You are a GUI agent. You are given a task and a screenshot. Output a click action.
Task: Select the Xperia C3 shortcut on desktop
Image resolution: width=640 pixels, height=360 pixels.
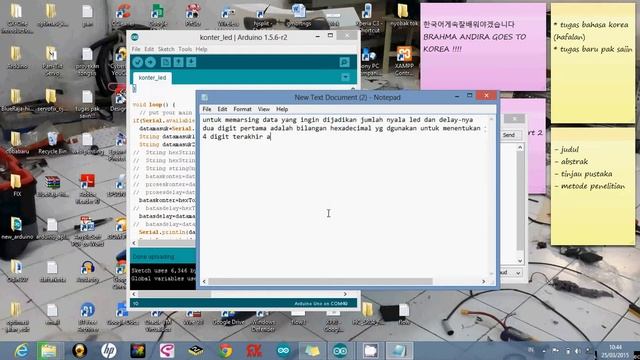pyautogui.click(x=368, y=18)
